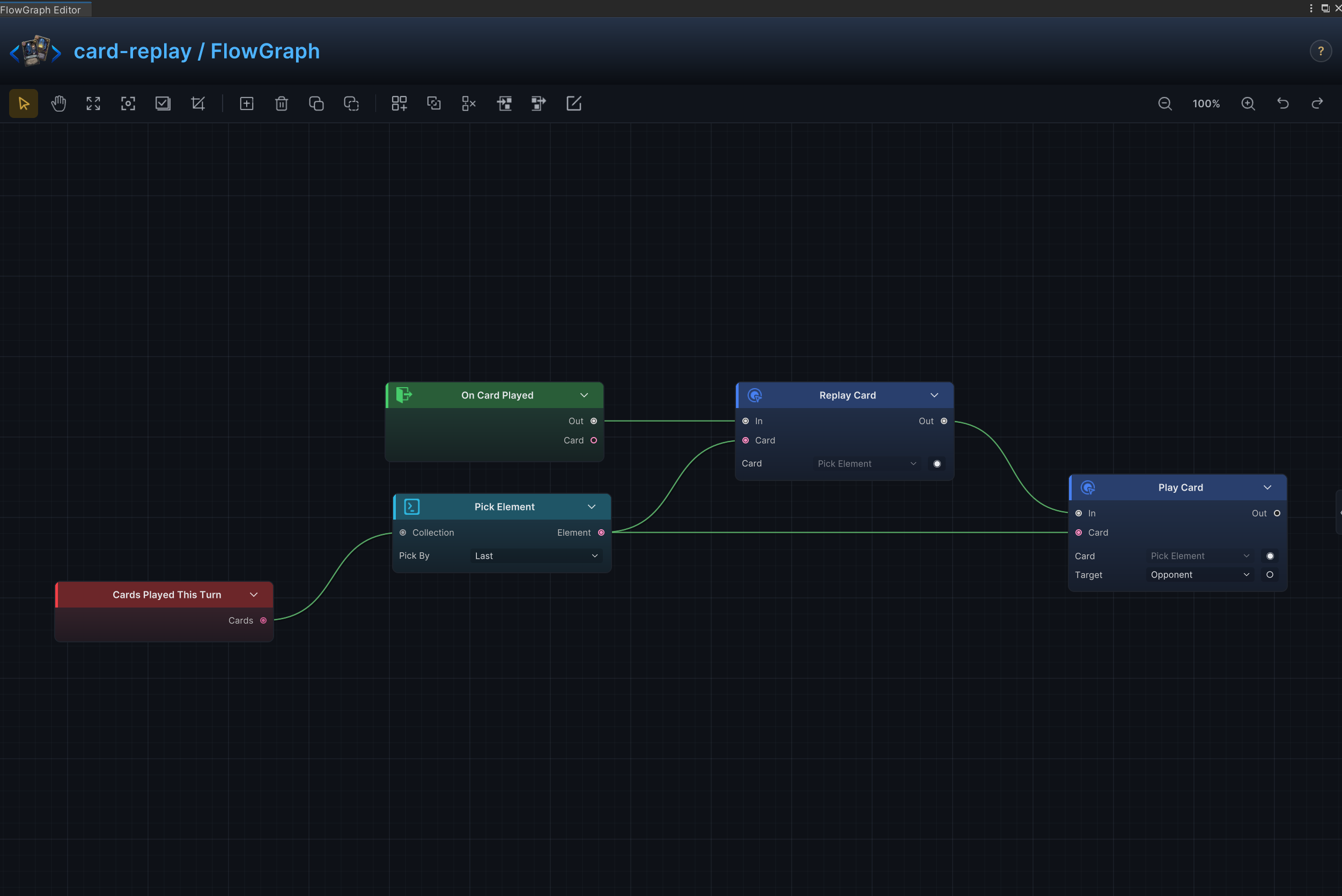Image resolution: width=1342 pixels, height=896 pixels.
Task: Click the trash delete icon
Action: pos(281,103)
